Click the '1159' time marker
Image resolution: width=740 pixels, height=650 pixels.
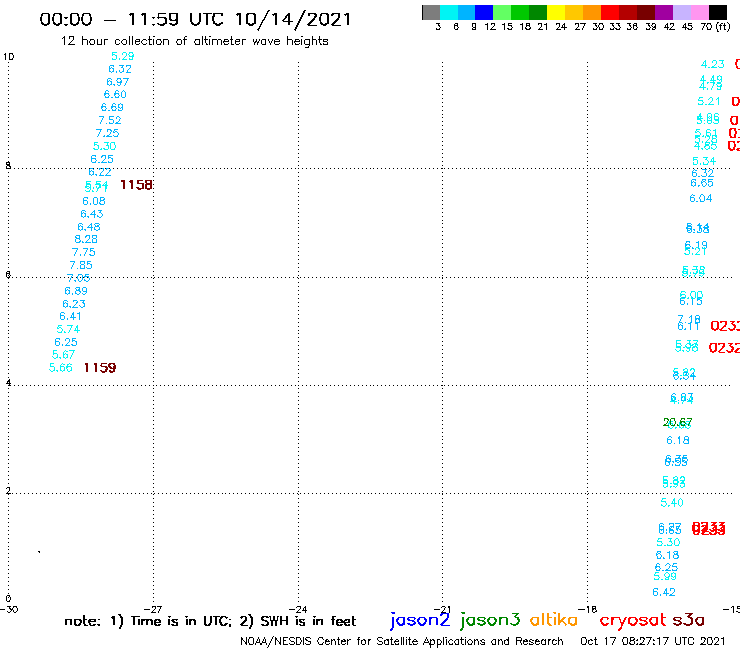100,368
